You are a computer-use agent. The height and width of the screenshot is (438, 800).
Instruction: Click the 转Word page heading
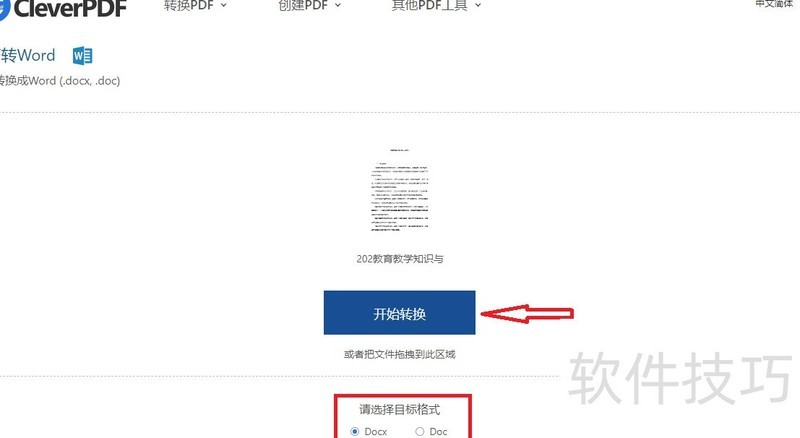28,55
